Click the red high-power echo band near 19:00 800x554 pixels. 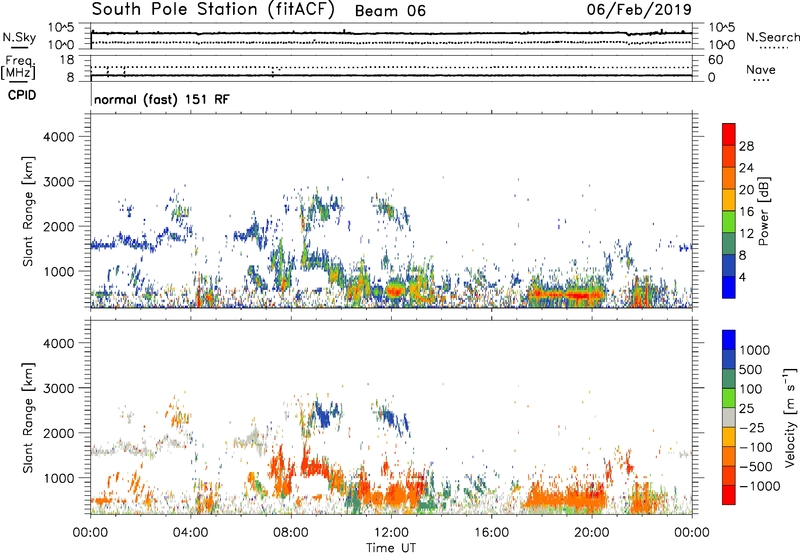566,294
